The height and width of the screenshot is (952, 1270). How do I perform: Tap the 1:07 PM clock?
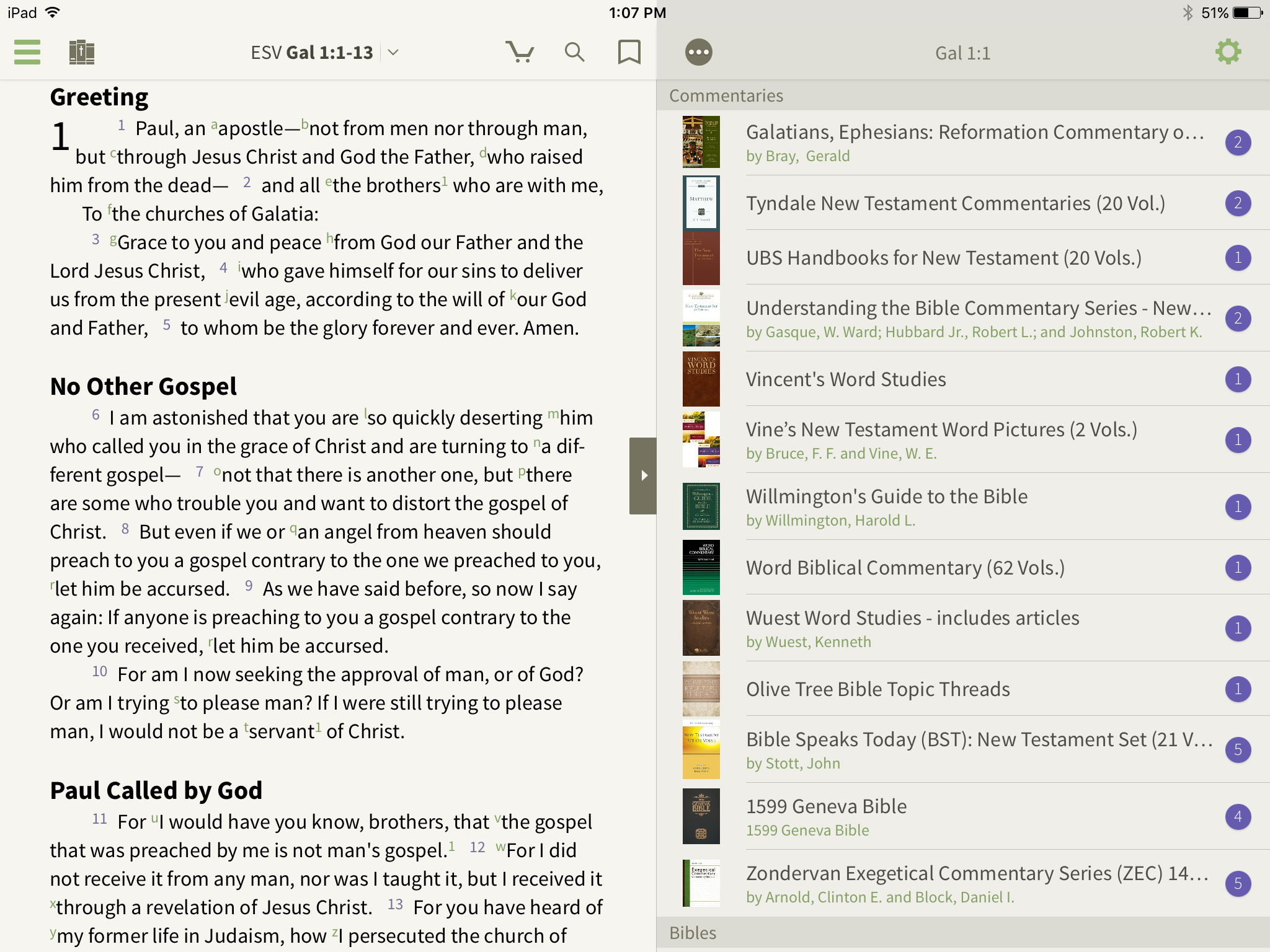637,12
